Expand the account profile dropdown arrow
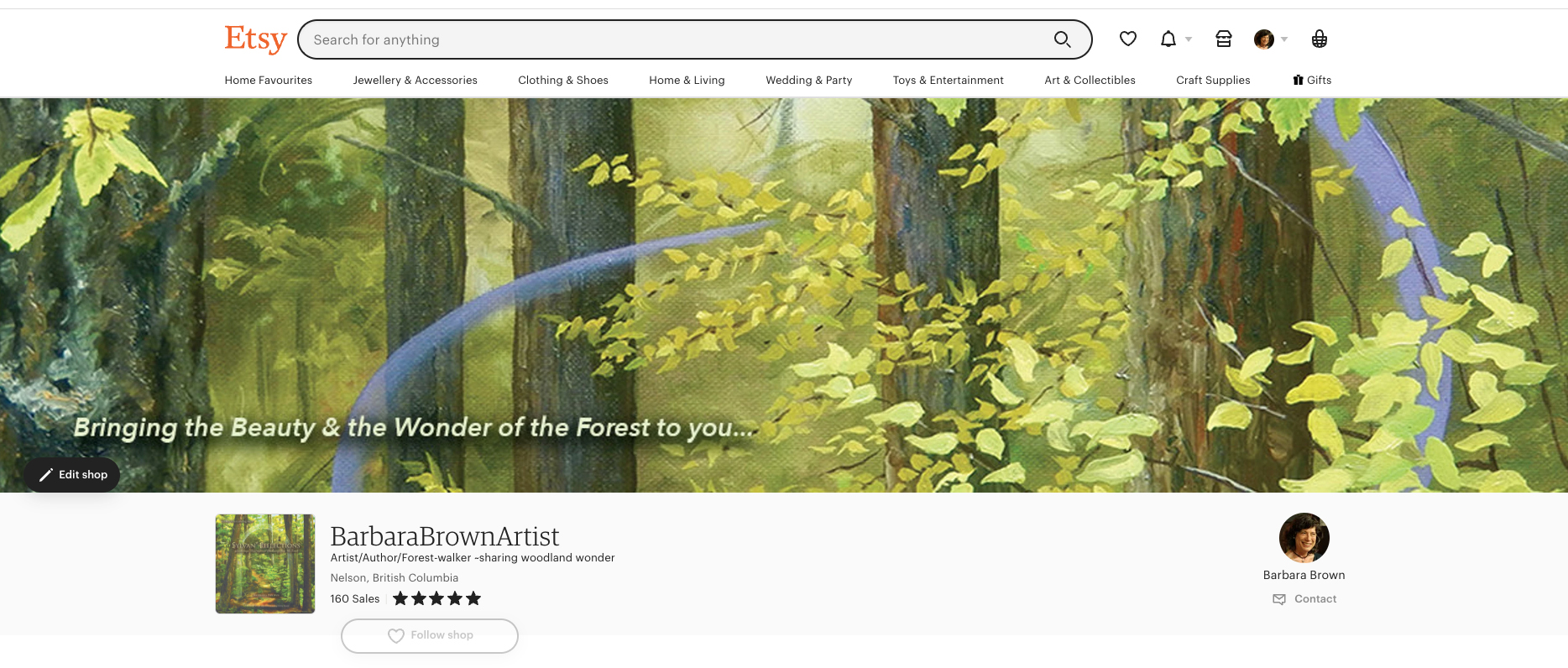This screenshot has height=668, width=1568. point(1284,39)
